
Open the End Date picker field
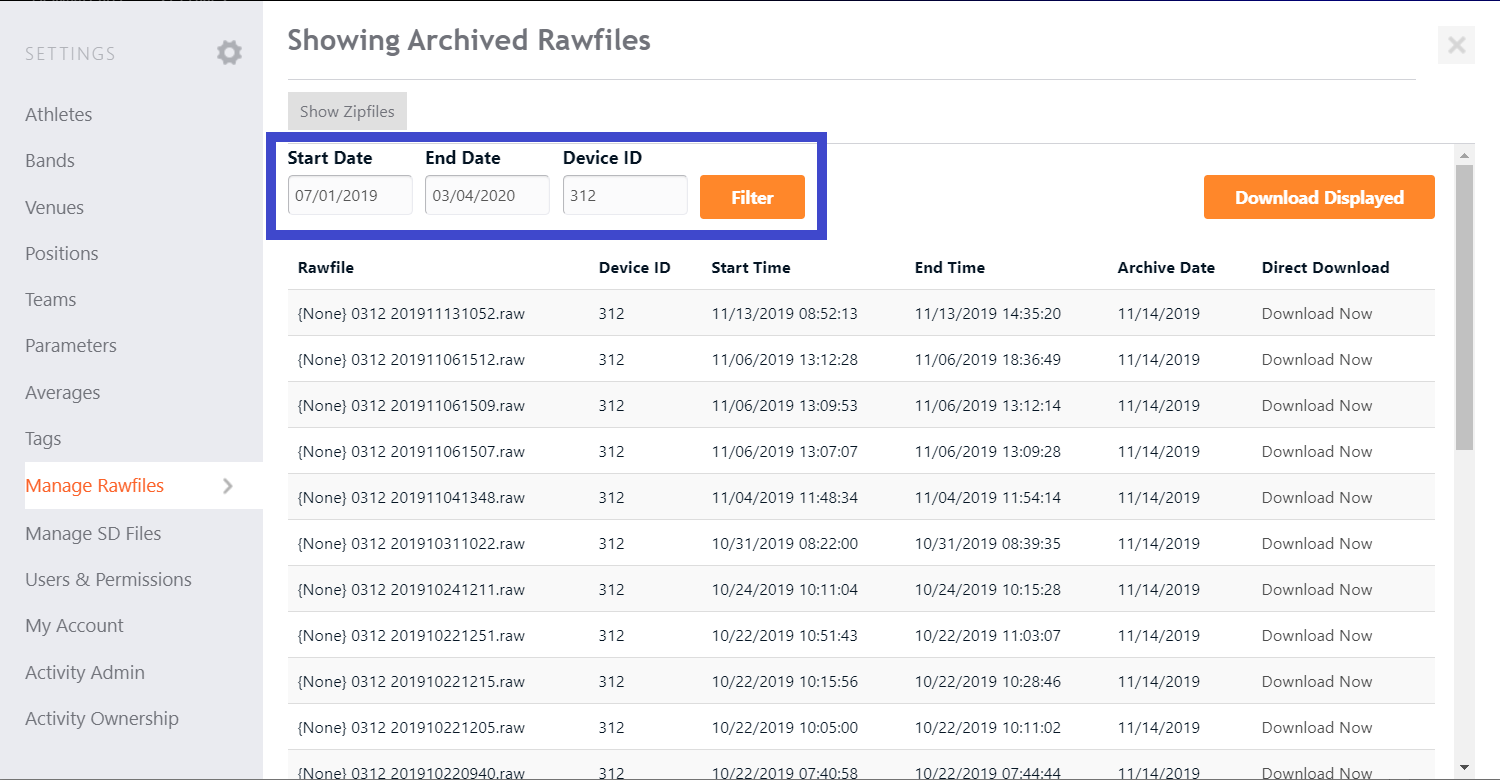(x=486, y=194)
